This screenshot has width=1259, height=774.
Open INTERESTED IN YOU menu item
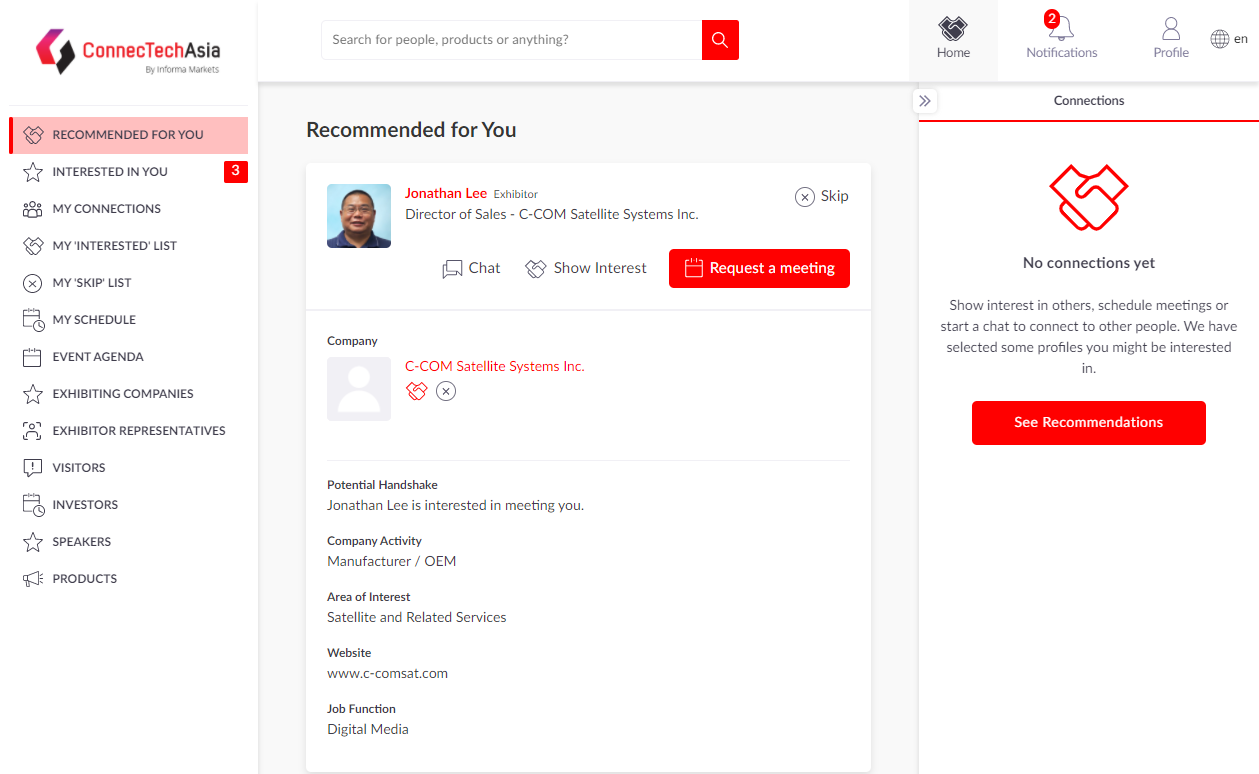click(x=128, y=172)
